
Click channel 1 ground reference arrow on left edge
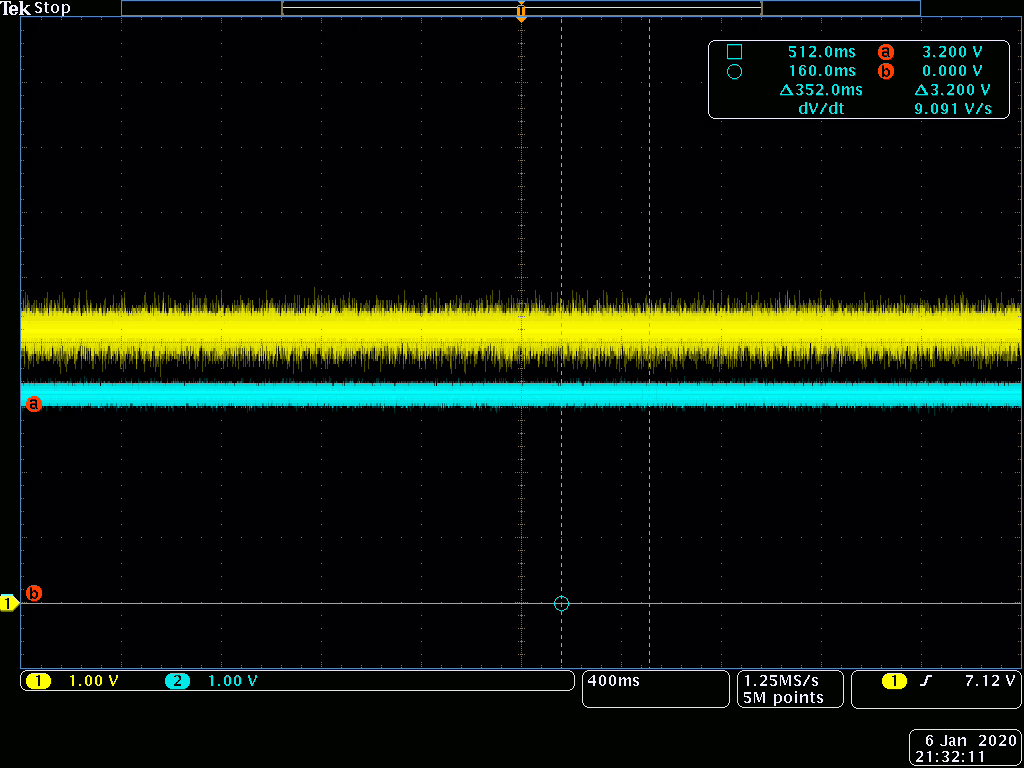(x=9, y=603)
